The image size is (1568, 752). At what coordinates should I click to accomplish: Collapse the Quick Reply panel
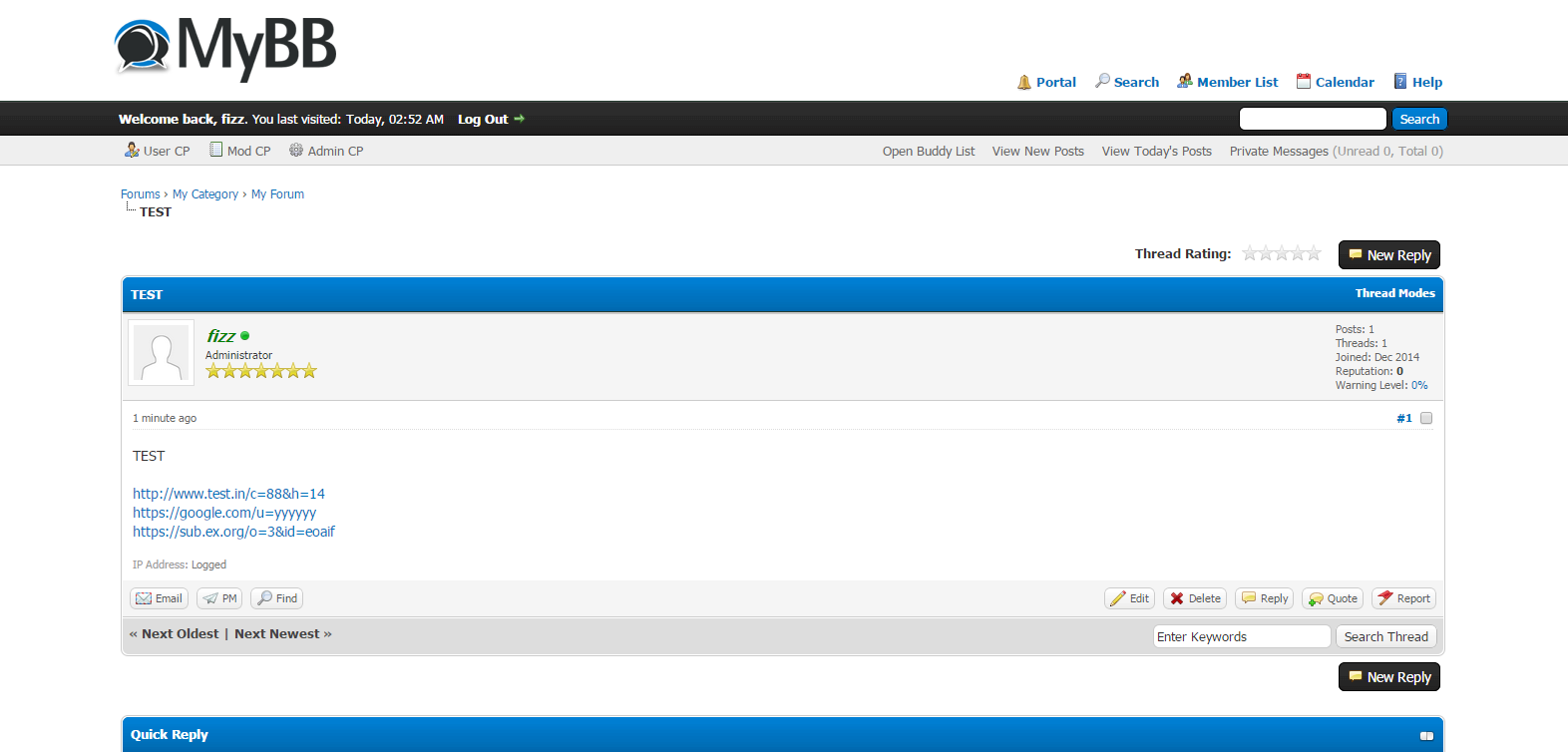[1426, 736]
